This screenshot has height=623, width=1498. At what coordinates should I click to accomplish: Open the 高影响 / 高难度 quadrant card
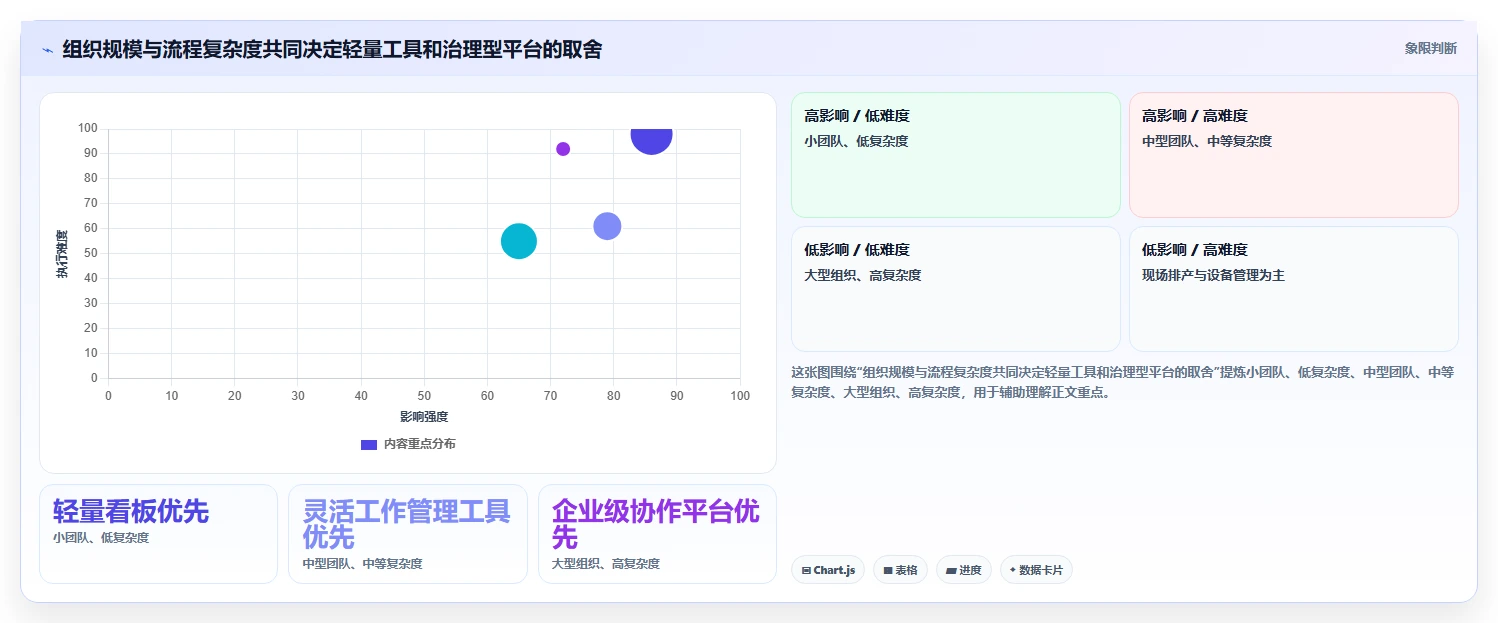[x=1293, y=155]
